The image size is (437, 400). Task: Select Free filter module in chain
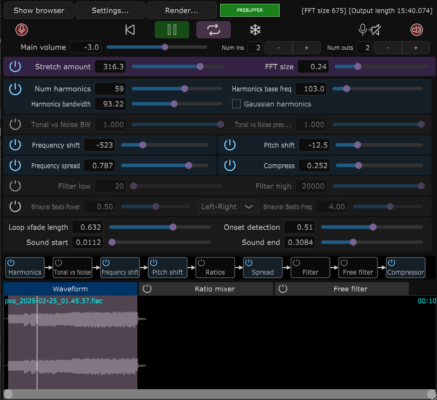click(x=358, y=268)
